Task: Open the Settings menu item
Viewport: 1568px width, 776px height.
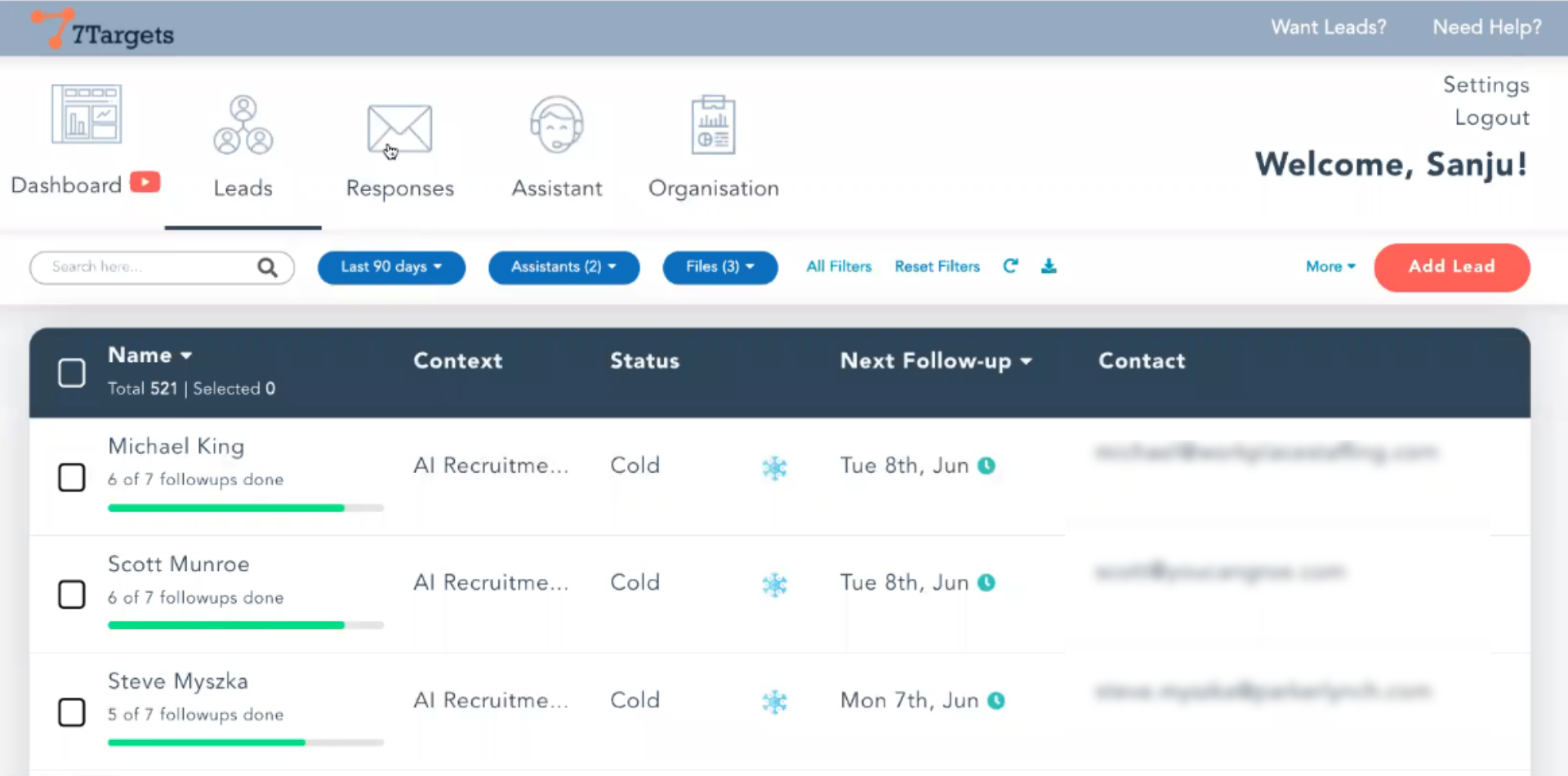Action: pyautogui.click(x=1486, y=85)
